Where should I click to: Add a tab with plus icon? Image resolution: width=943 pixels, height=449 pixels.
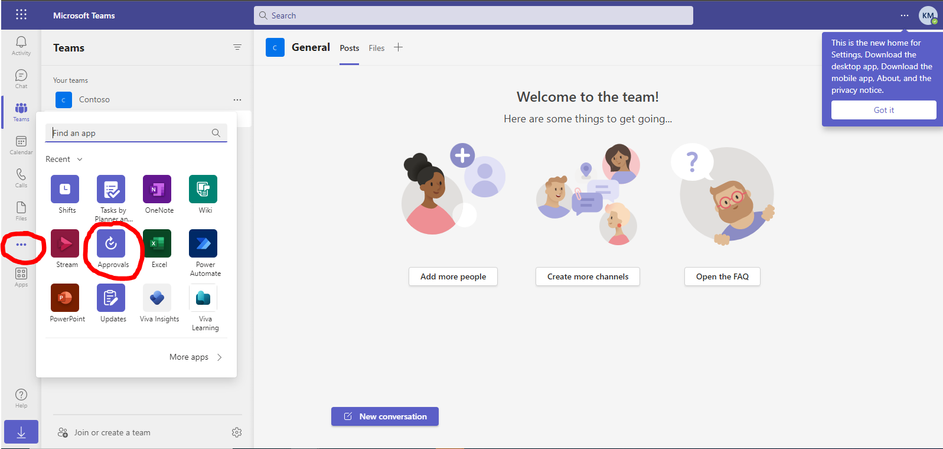398,47
